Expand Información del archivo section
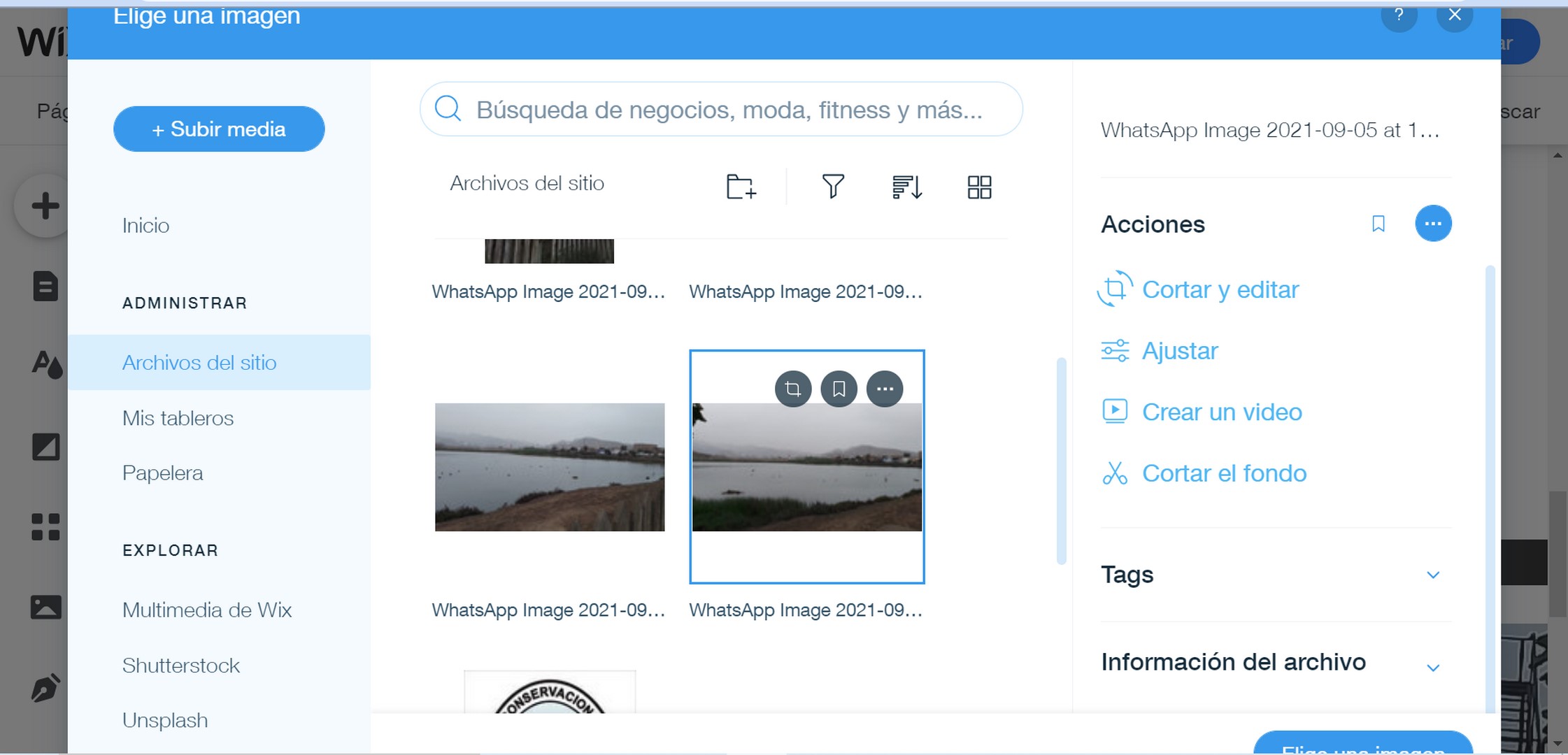 (x=1432, y=667)
